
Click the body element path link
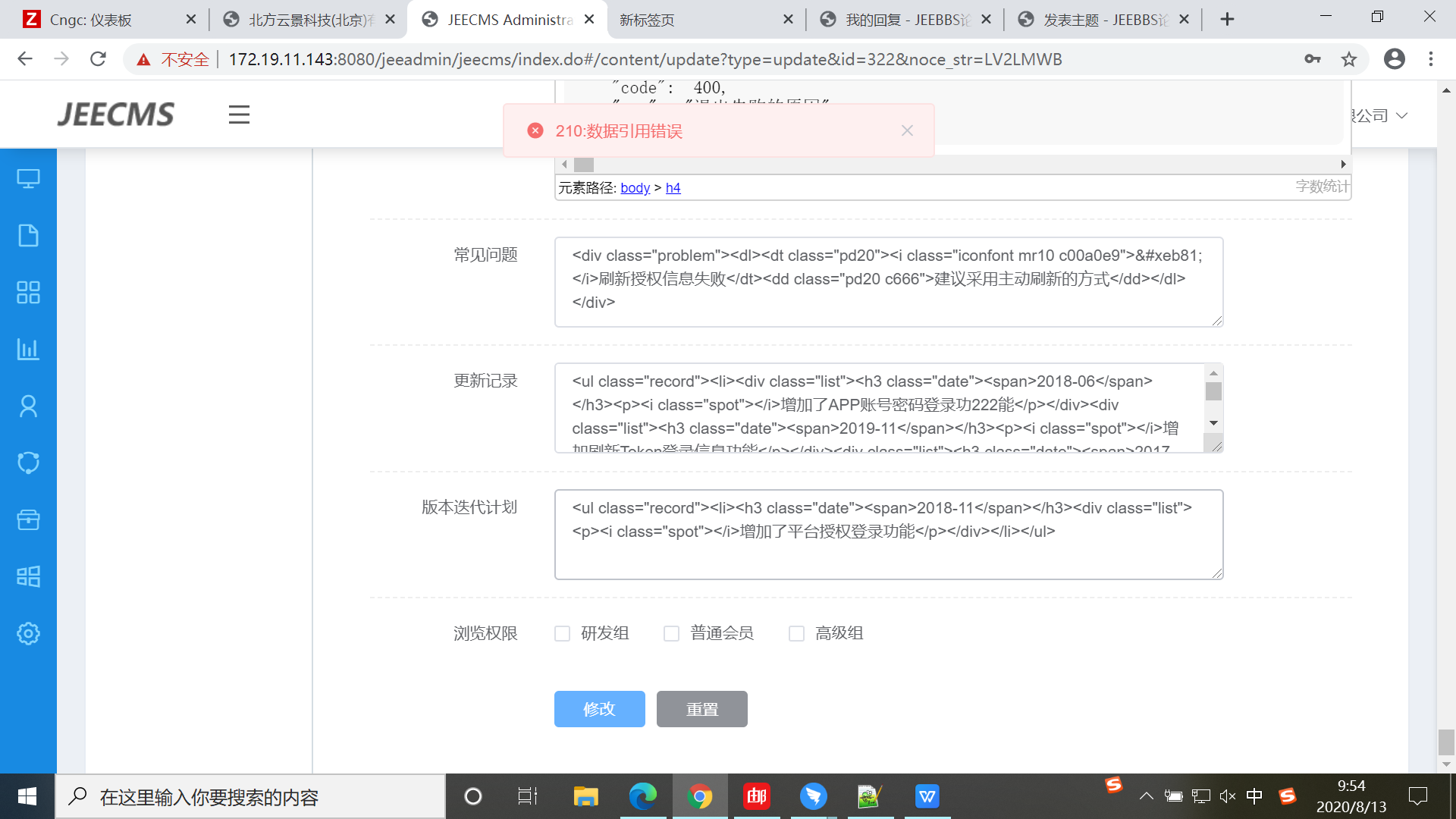point(635,188)
